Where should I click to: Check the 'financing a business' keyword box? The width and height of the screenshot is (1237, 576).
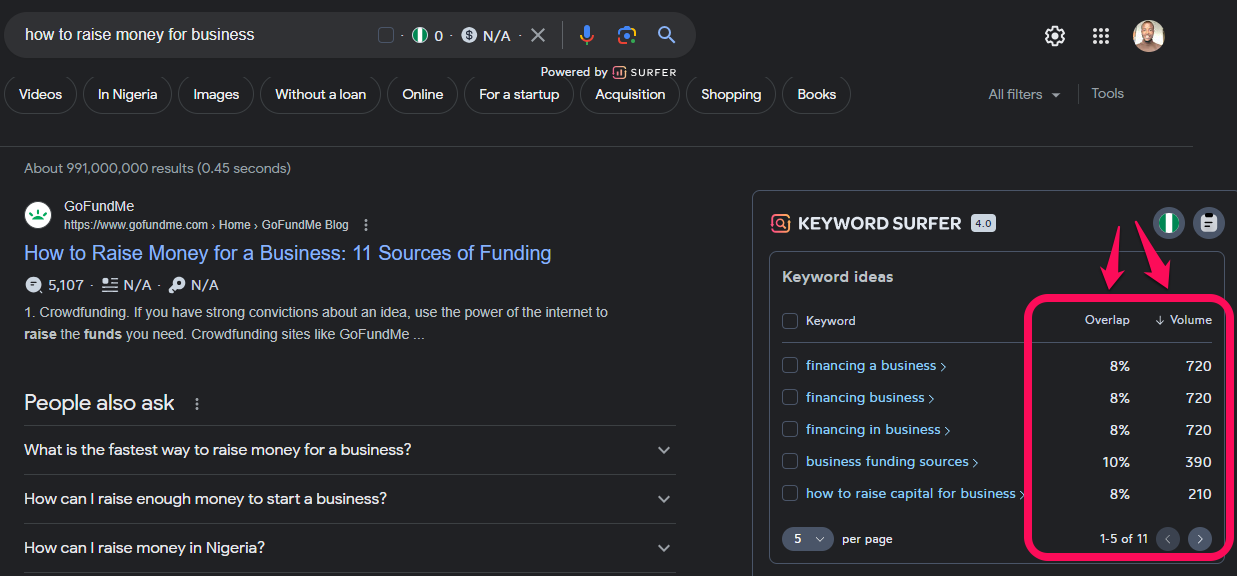(x=790, y=365)
